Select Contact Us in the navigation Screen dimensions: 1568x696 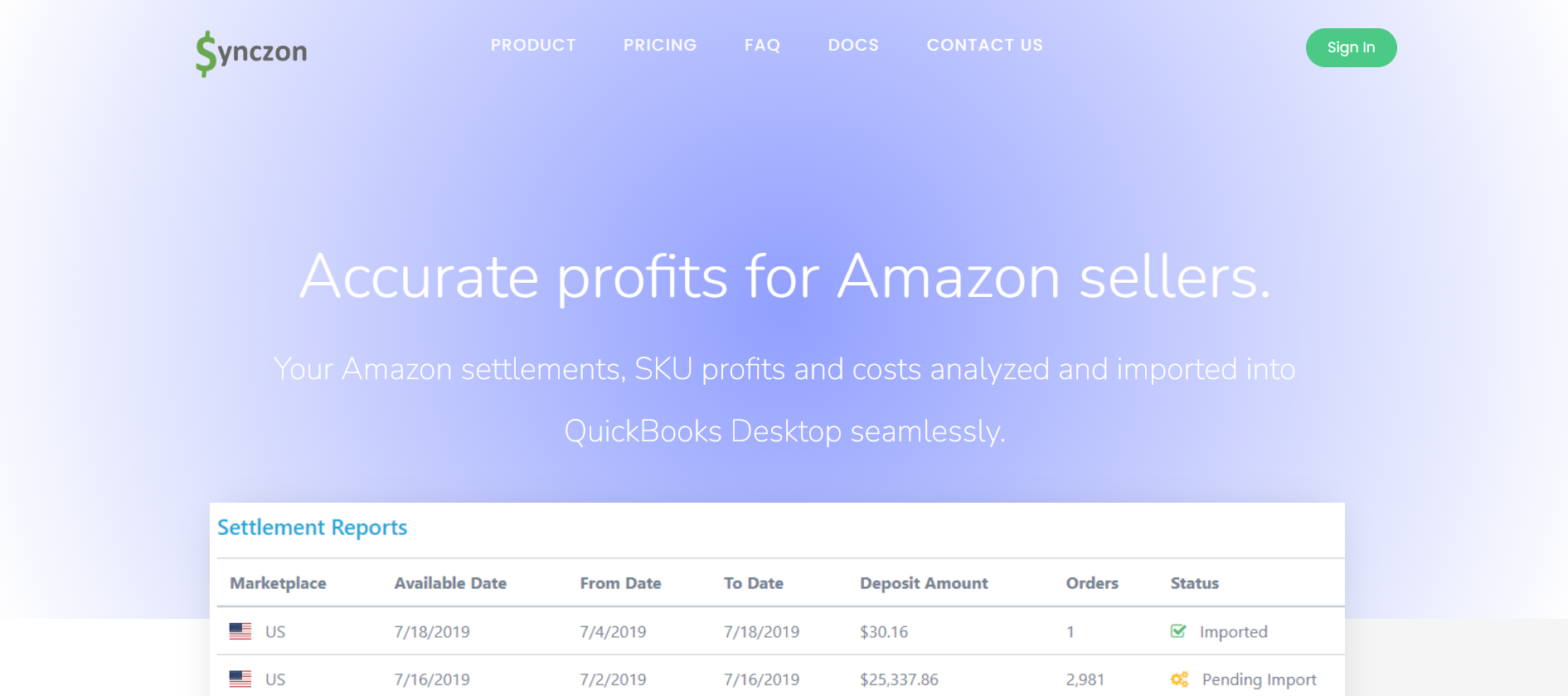click(985, 45)
